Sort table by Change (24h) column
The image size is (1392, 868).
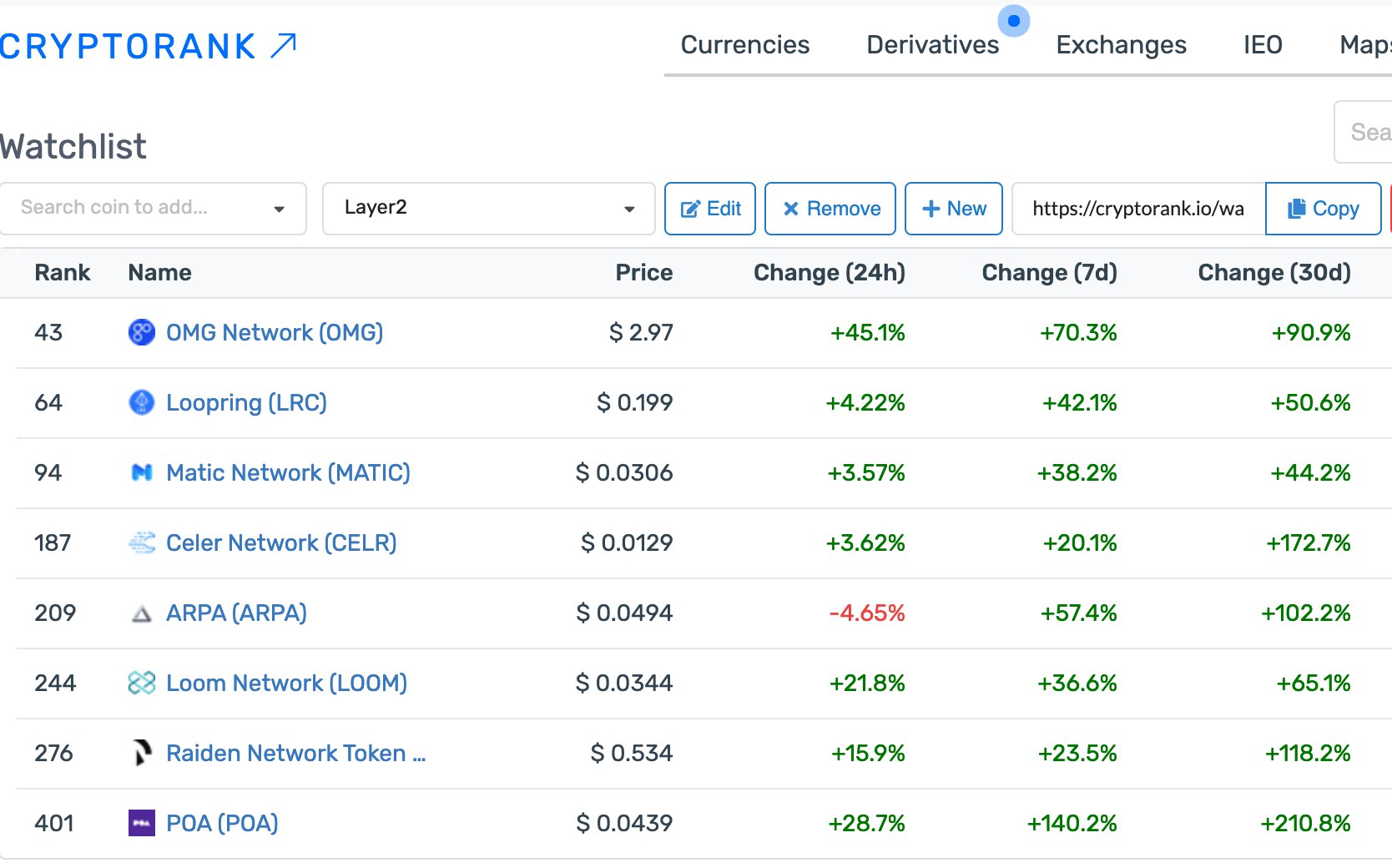tap(829, 273)
